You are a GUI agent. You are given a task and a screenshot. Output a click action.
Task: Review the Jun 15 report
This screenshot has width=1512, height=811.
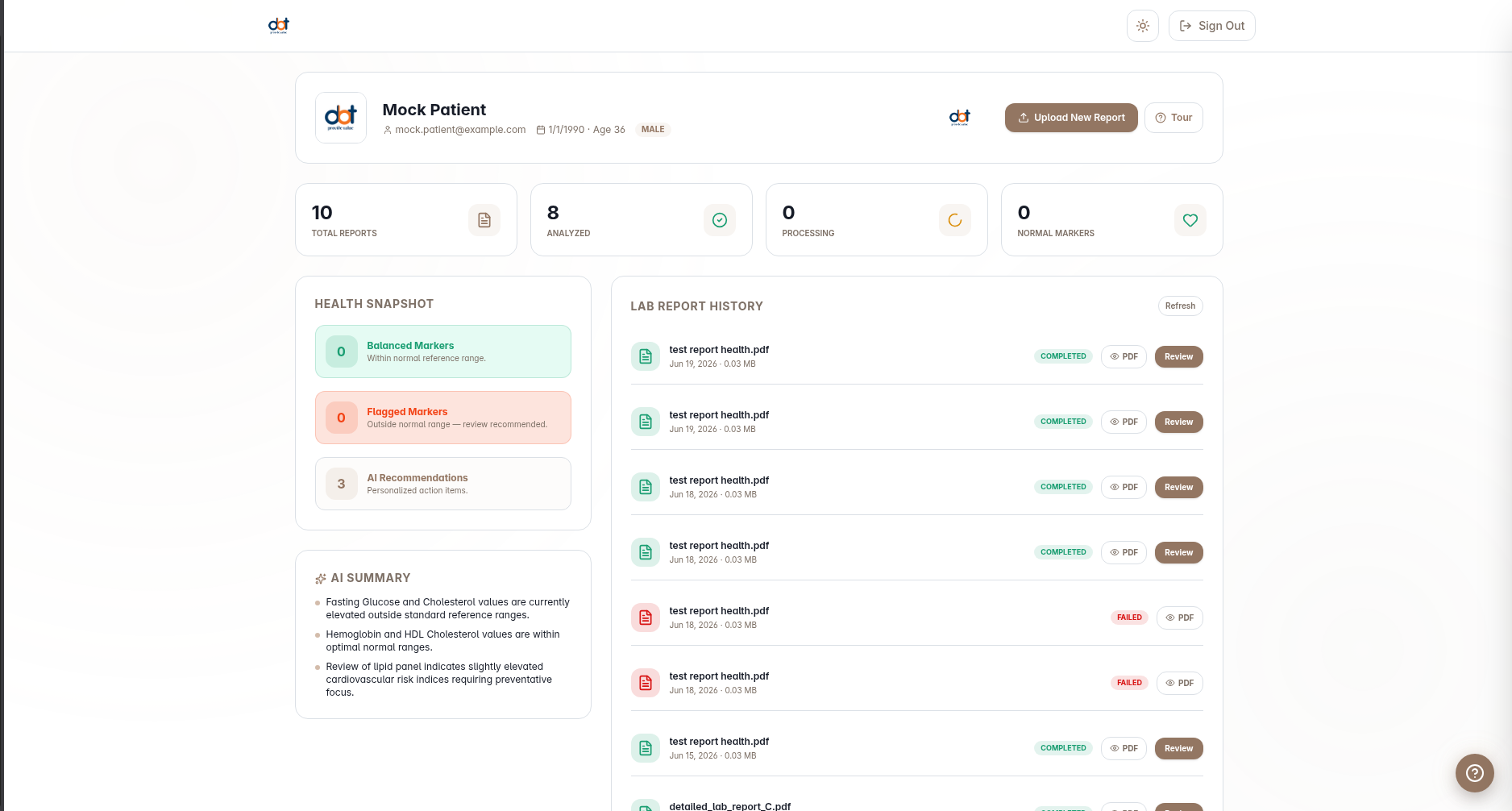(1178, 748)
